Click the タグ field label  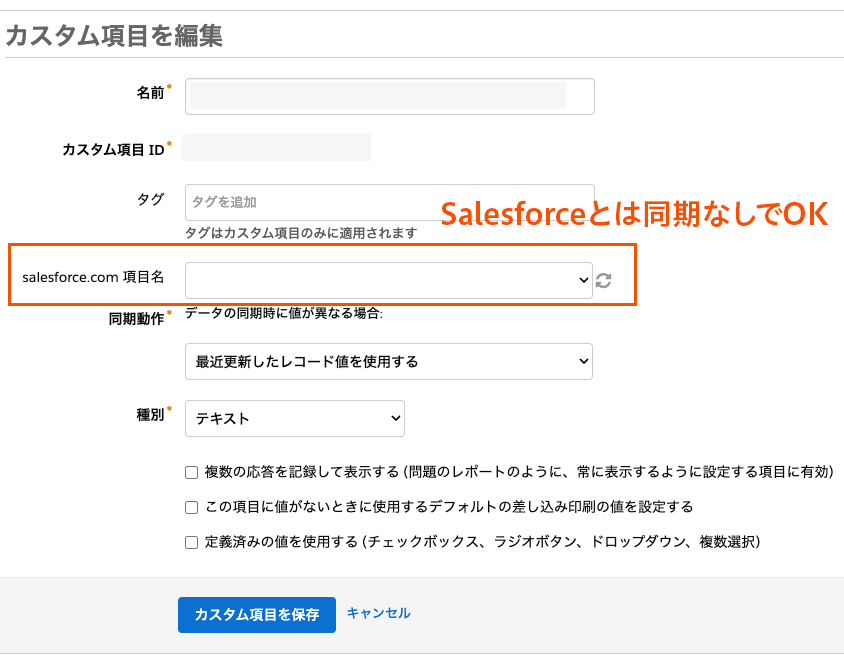(x=150, y=199)
